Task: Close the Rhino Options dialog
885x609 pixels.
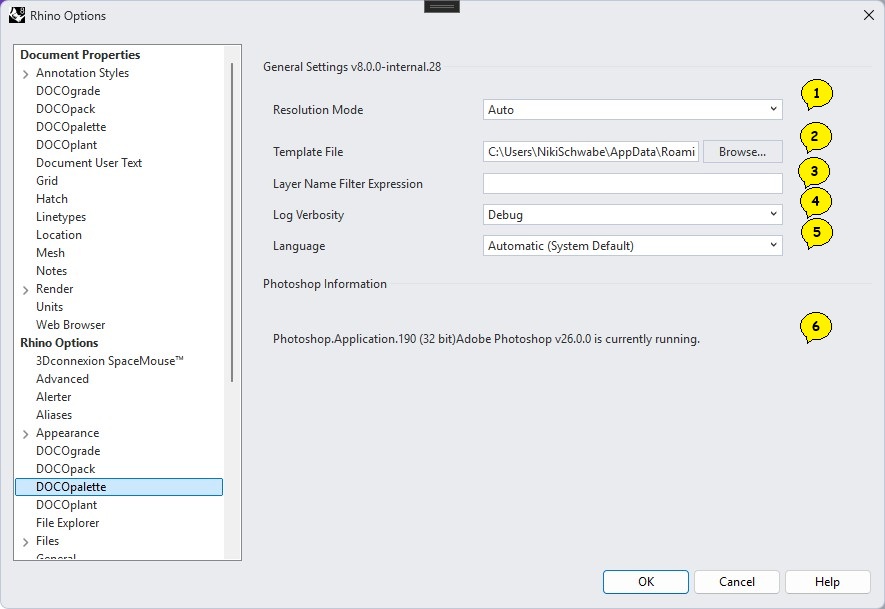Action: [869, 15]
